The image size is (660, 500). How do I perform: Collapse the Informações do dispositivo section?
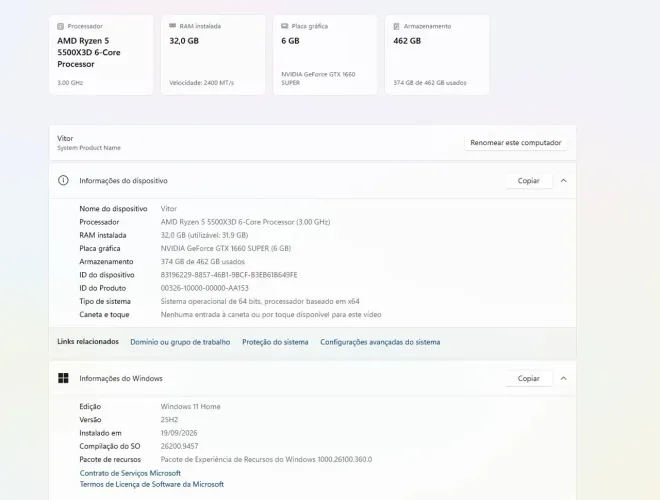click(x=563, y=181)
